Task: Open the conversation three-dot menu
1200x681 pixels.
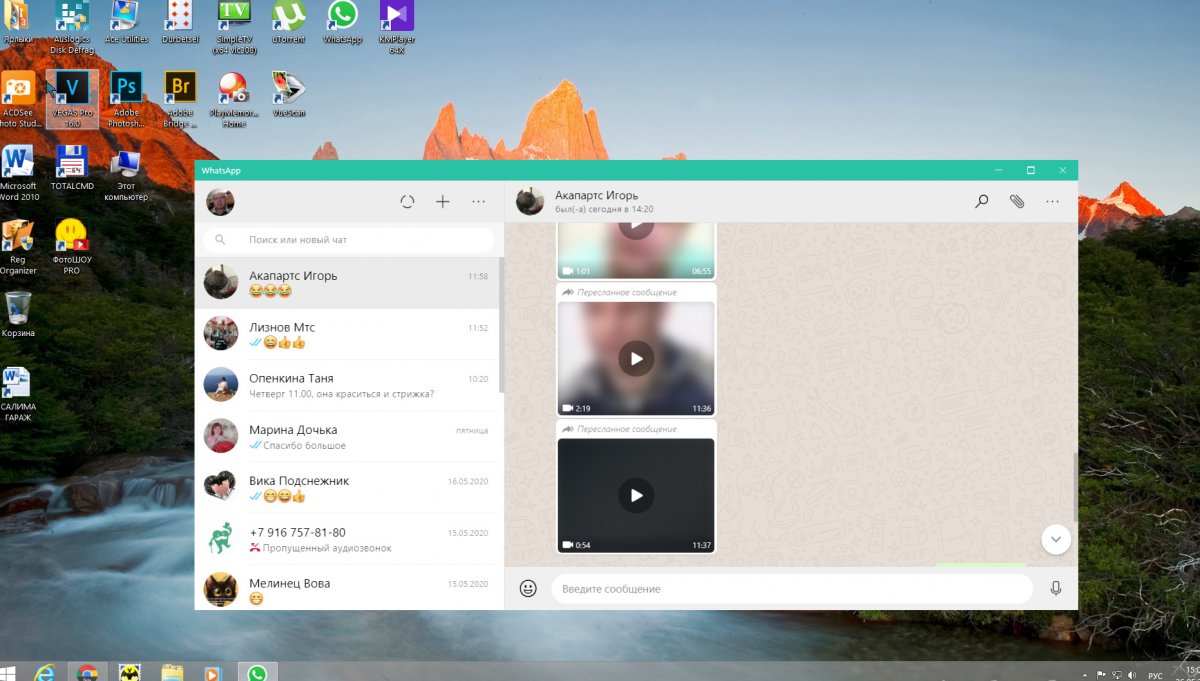Action: (1052, 202)
